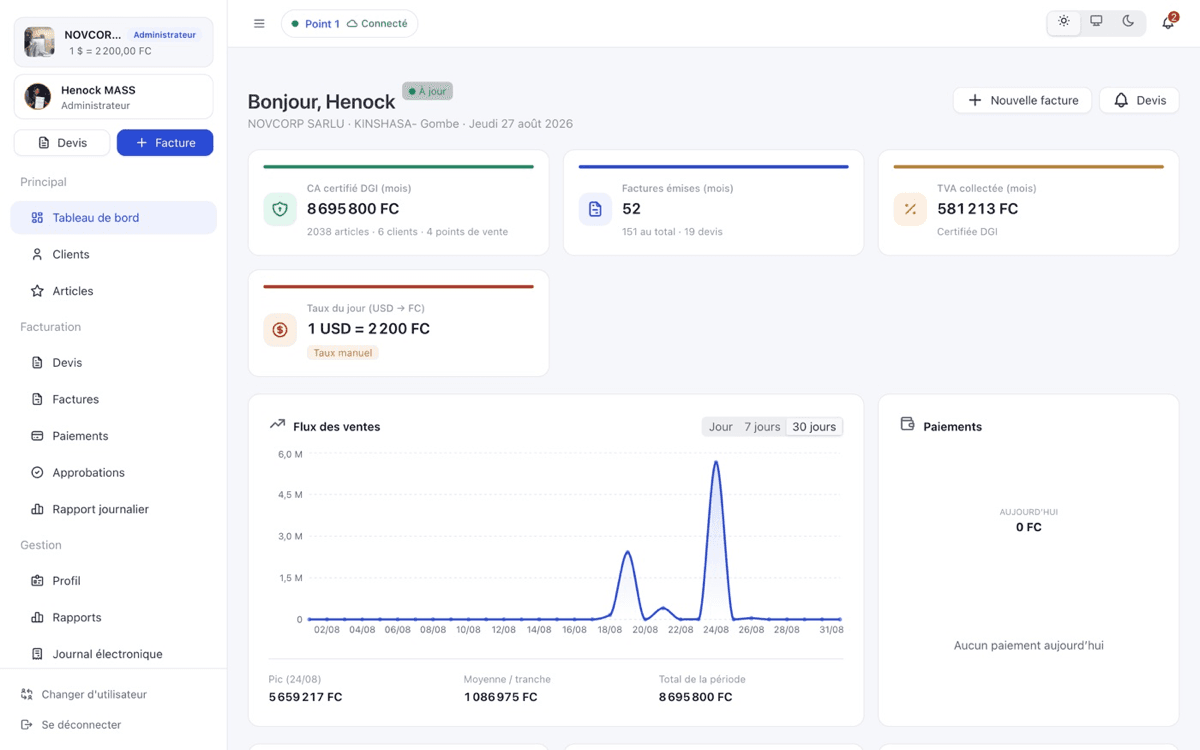This screenshot has height=750, width=1200.
Task: Click the Pic (24/08) value 5 659 217 FC
Action: point(305,697)
